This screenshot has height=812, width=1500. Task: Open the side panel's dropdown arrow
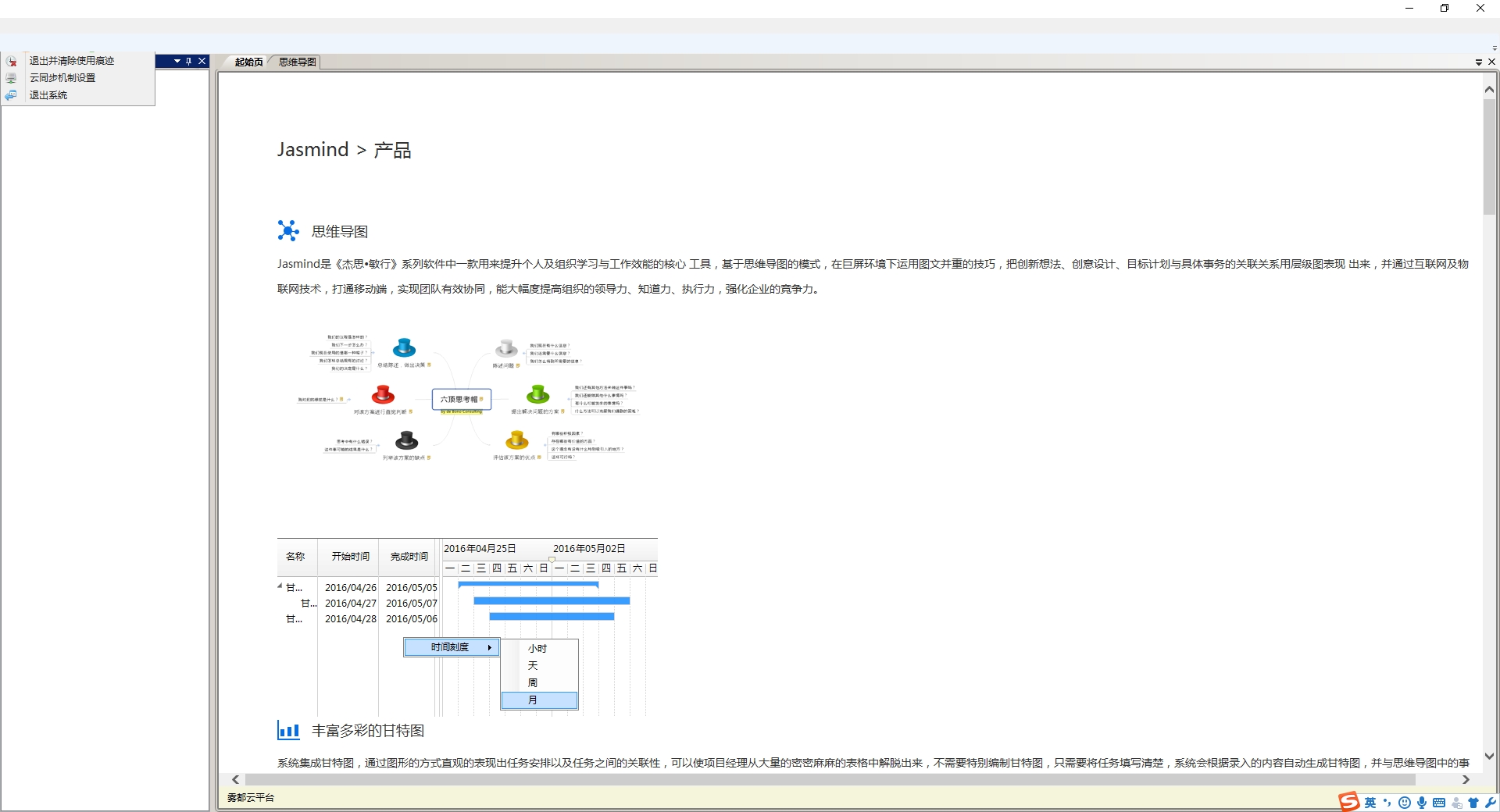pyautogui.click(x=177, y=61)
